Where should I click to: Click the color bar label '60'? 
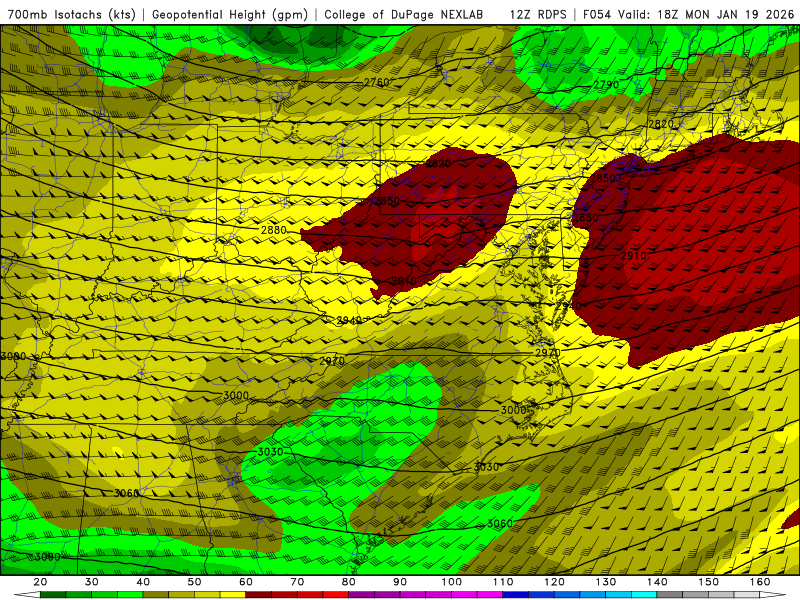click(x=246, y=582)
